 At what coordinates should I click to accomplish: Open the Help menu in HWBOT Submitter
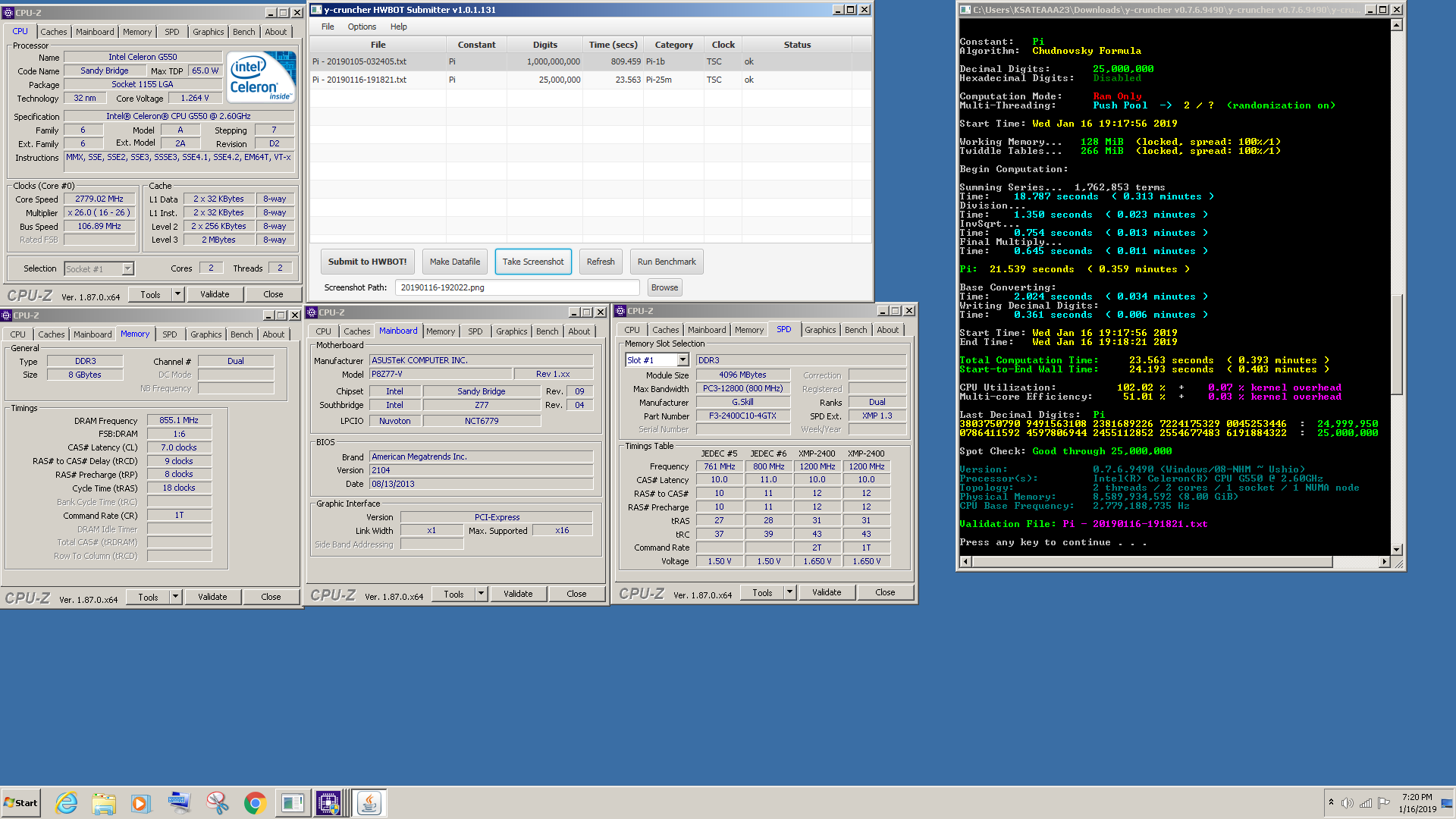click(x=399, y=27)
